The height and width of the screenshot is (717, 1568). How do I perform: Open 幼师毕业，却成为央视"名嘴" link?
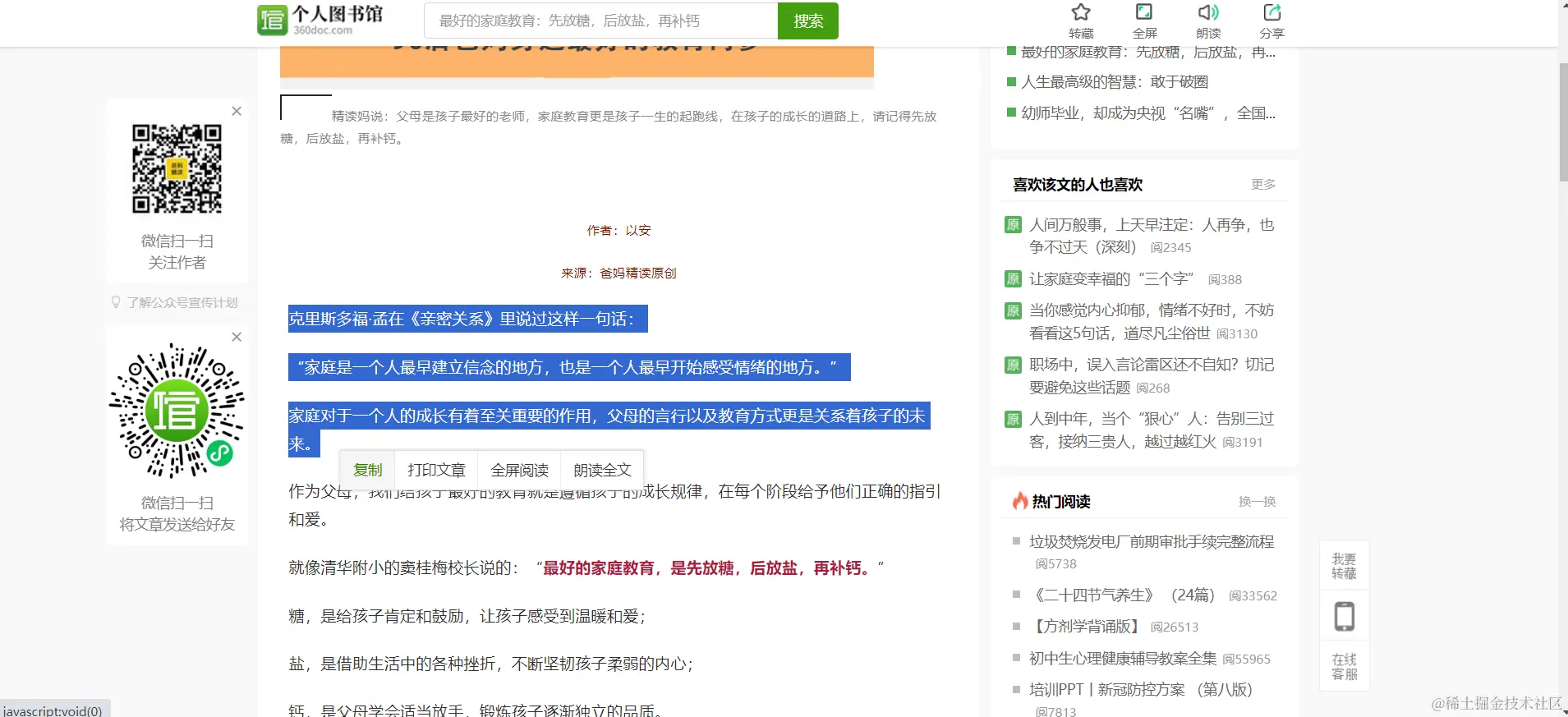[x=1148, y=113]
